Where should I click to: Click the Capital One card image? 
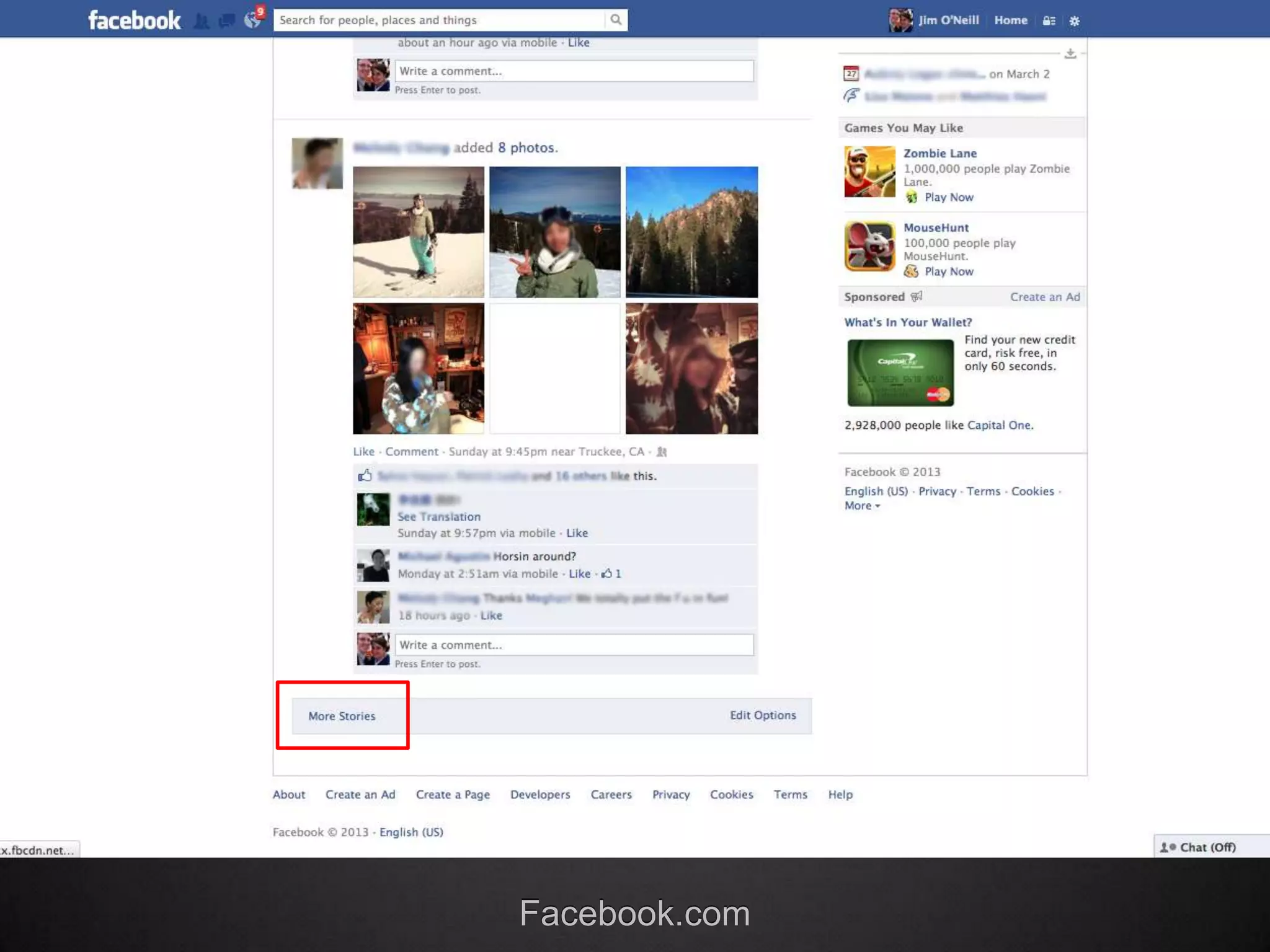coord(900,372)
